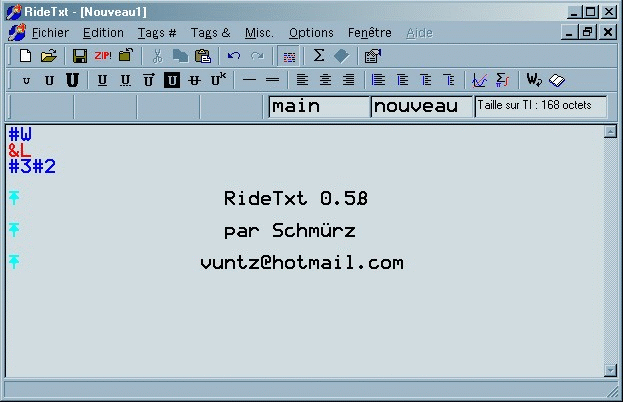Click the fourth blue-margin indent icon
The height and width of the screenshot is (402, 623).
tap(449, 80)
